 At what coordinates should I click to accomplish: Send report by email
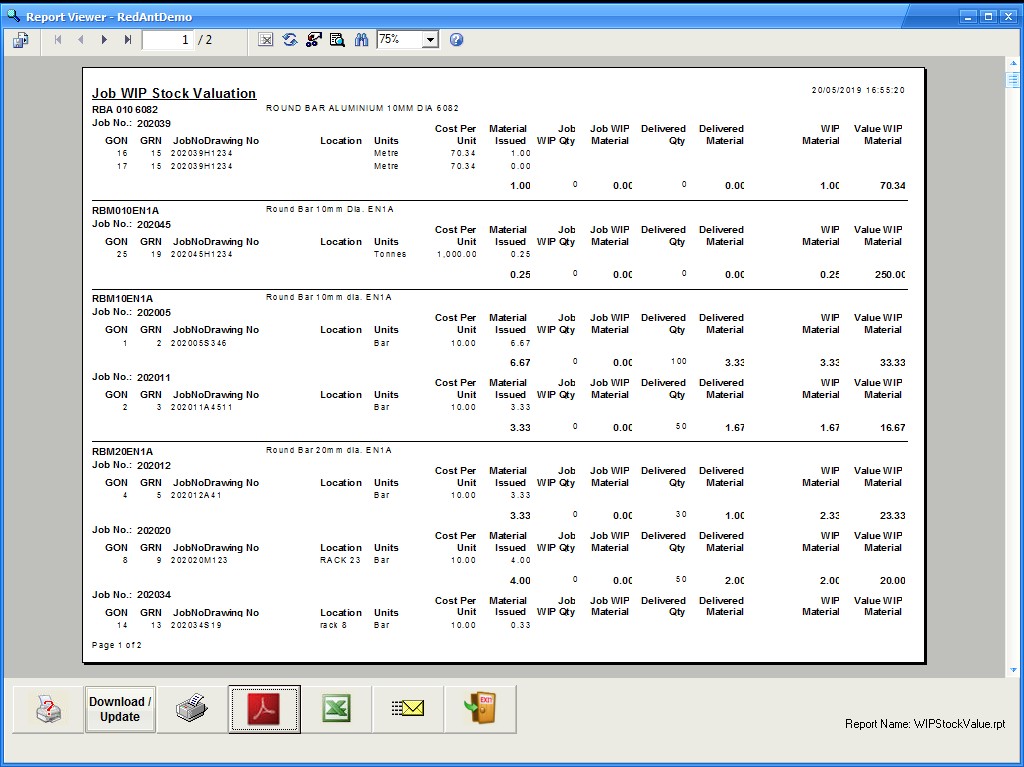pyautogui.click(x=408, y=709)
